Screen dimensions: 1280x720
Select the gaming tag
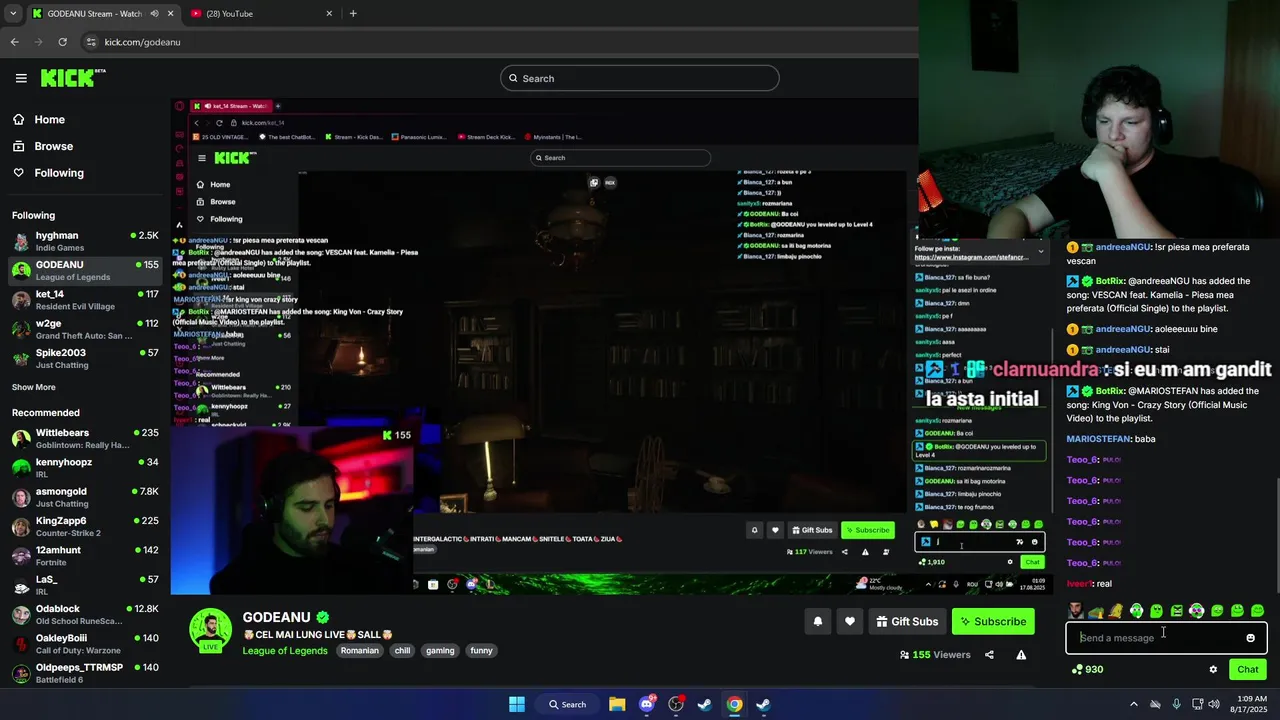pyautogui.click(x=440, y=650)
